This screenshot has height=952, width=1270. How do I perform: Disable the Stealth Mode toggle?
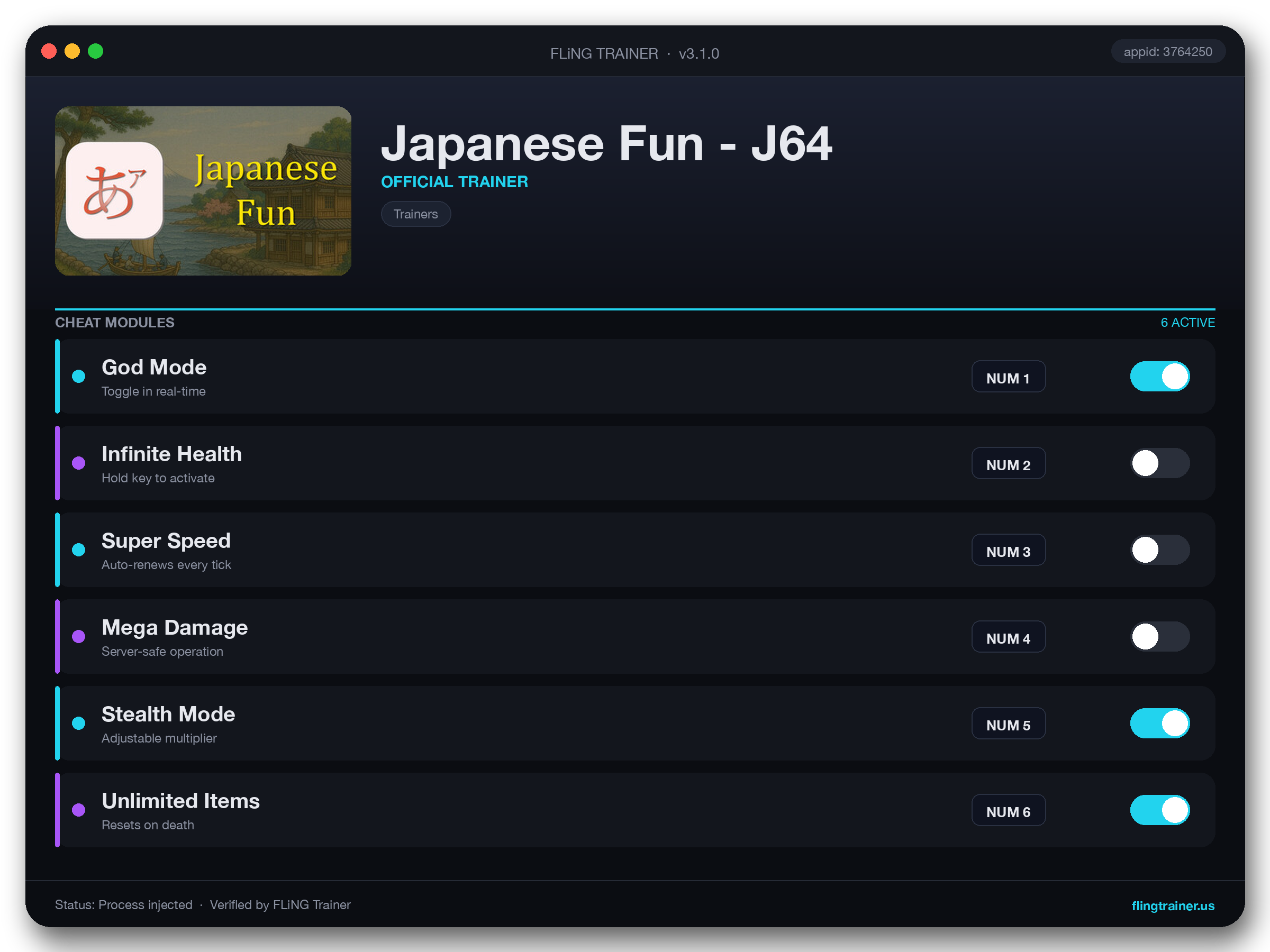(x=1160, y=723)
